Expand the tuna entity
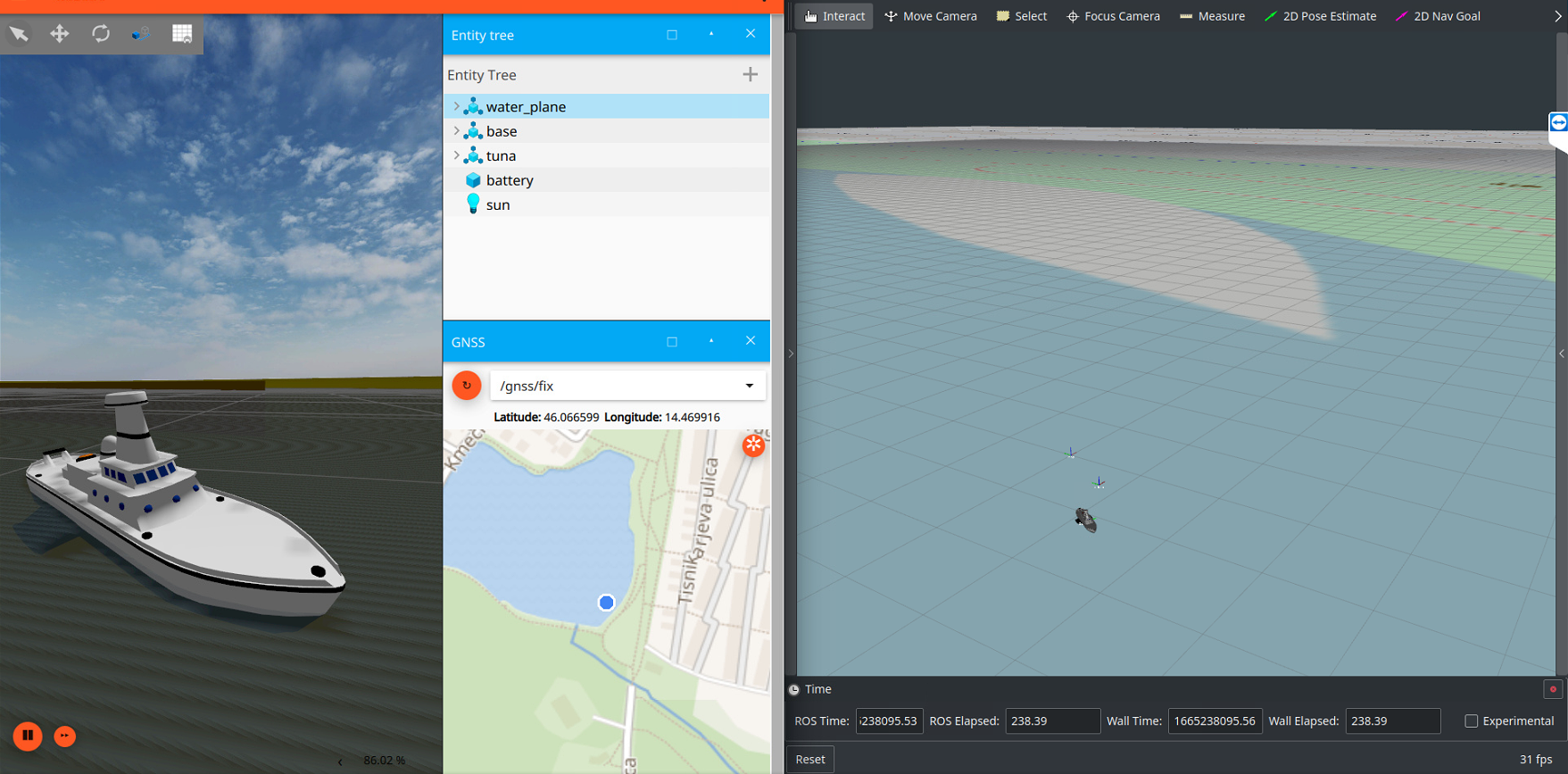This screenshot has width=1568, height=774. 456,155
